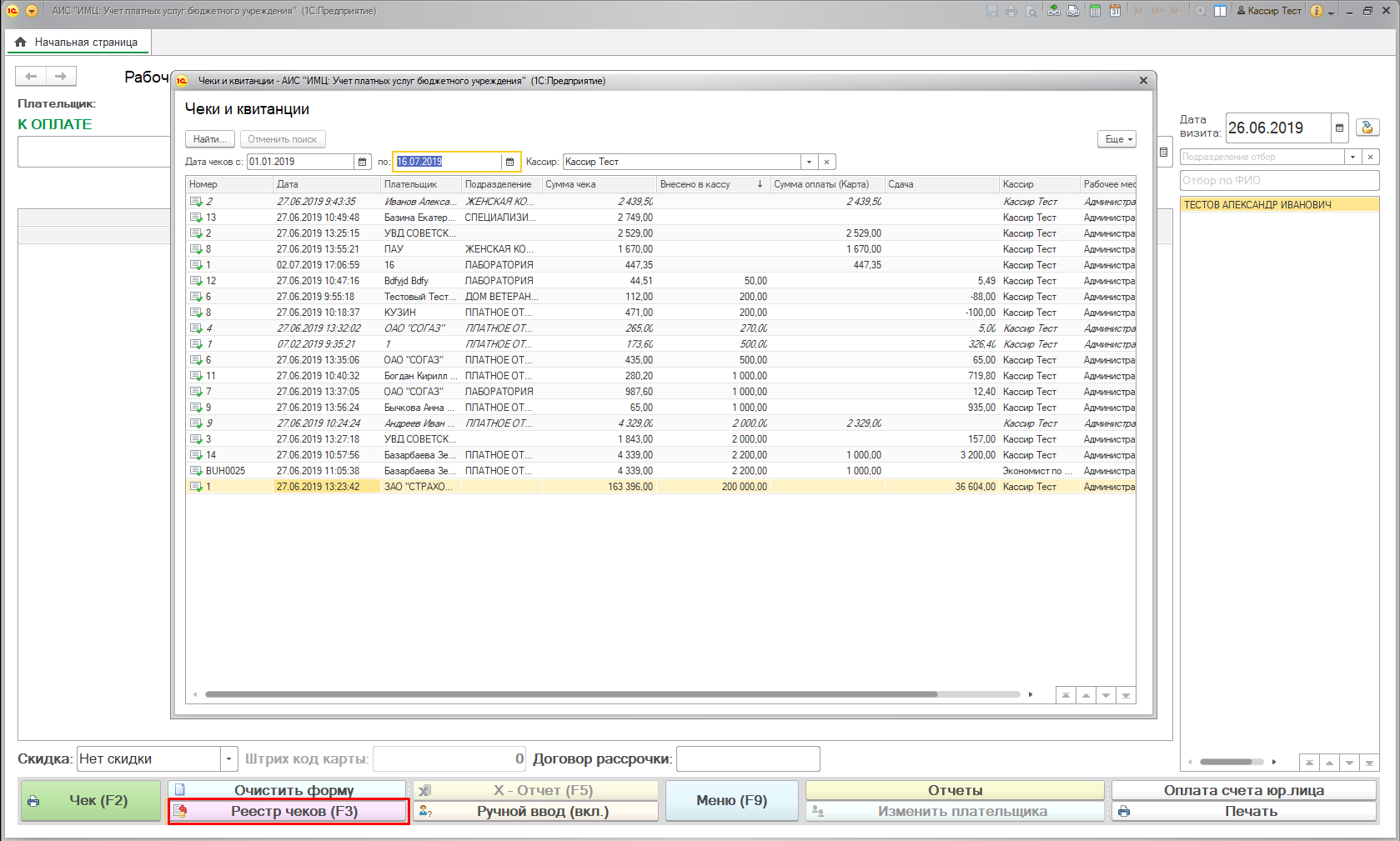The height and width of the screenshot is (841, 1400).
Task: Click the Реестр чеков (F3) button
Action: 289,811
